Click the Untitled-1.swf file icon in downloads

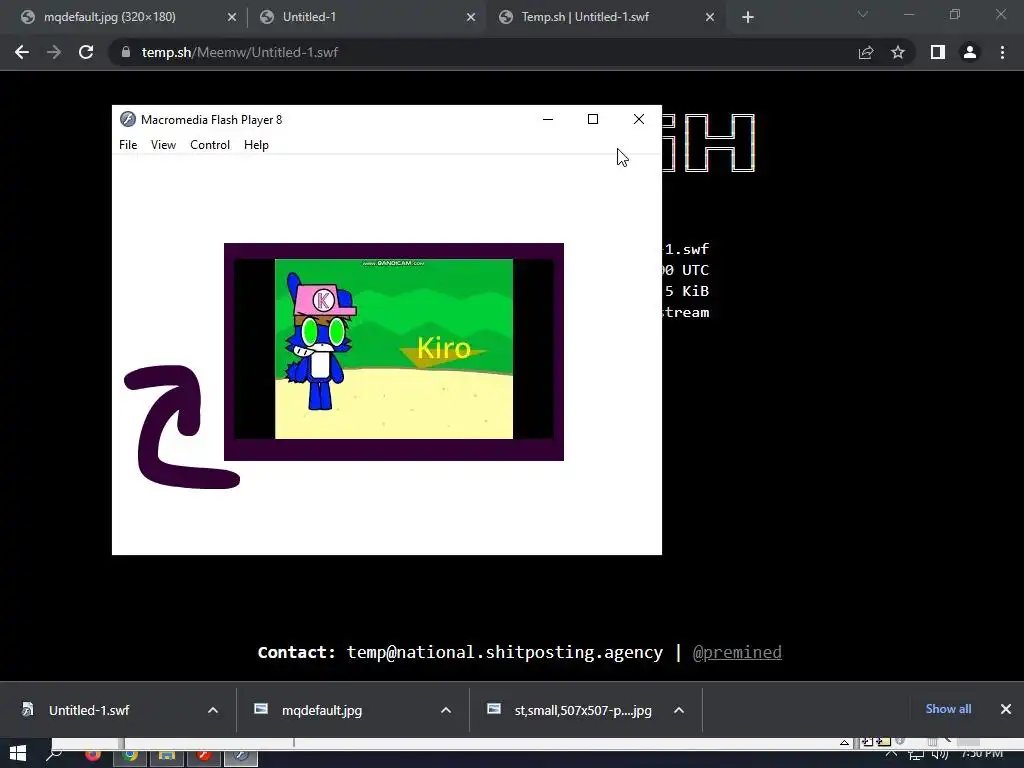click(28, 709)
